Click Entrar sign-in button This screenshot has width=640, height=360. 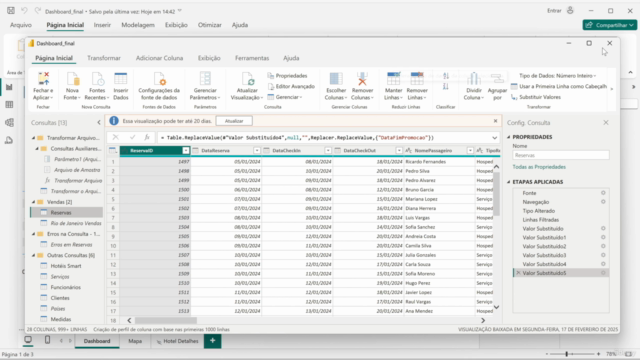pyautogui.click(x=560, y=11)
